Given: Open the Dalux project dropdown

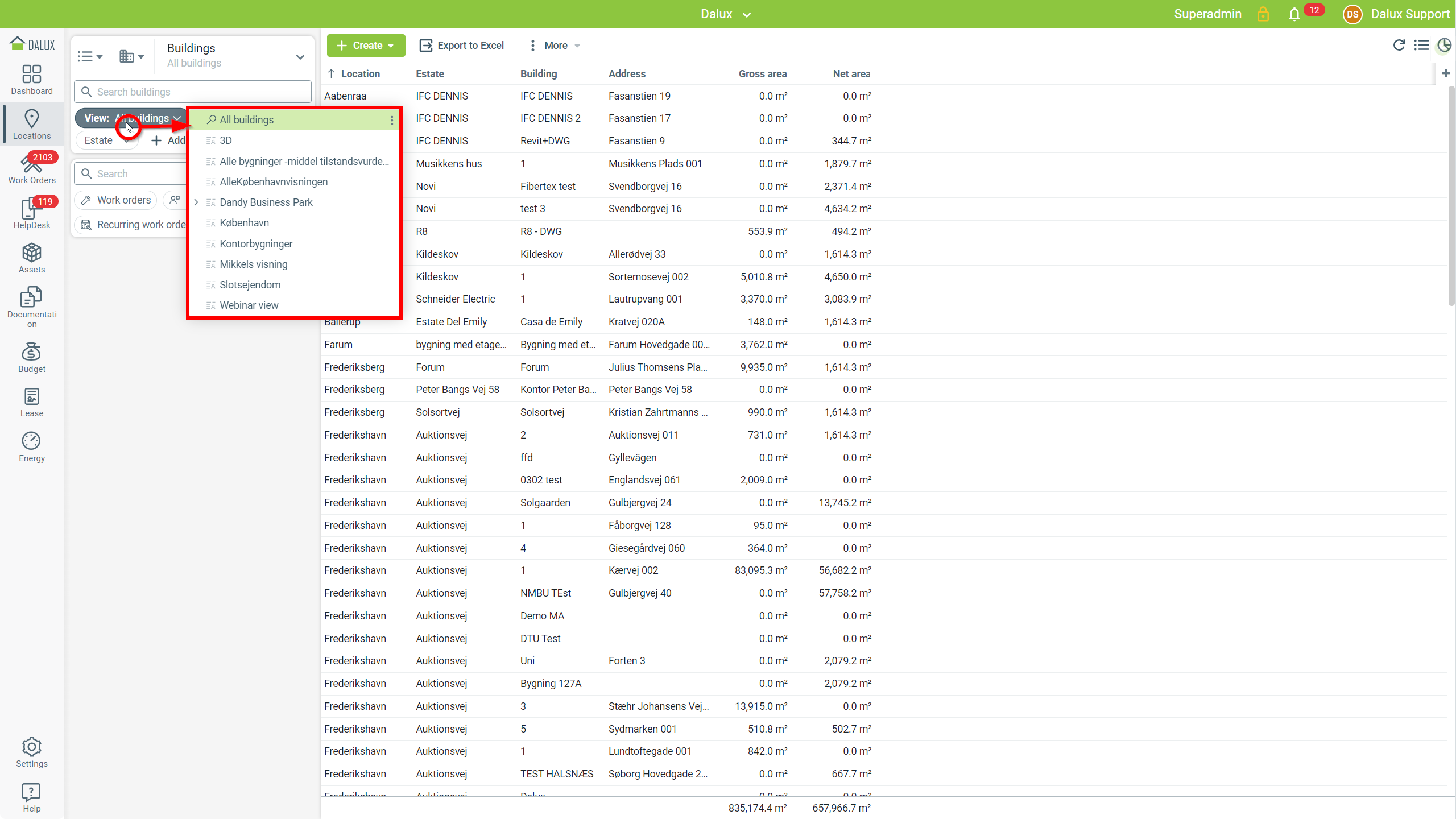Looking at the screenshot, I should coord(726,14).
